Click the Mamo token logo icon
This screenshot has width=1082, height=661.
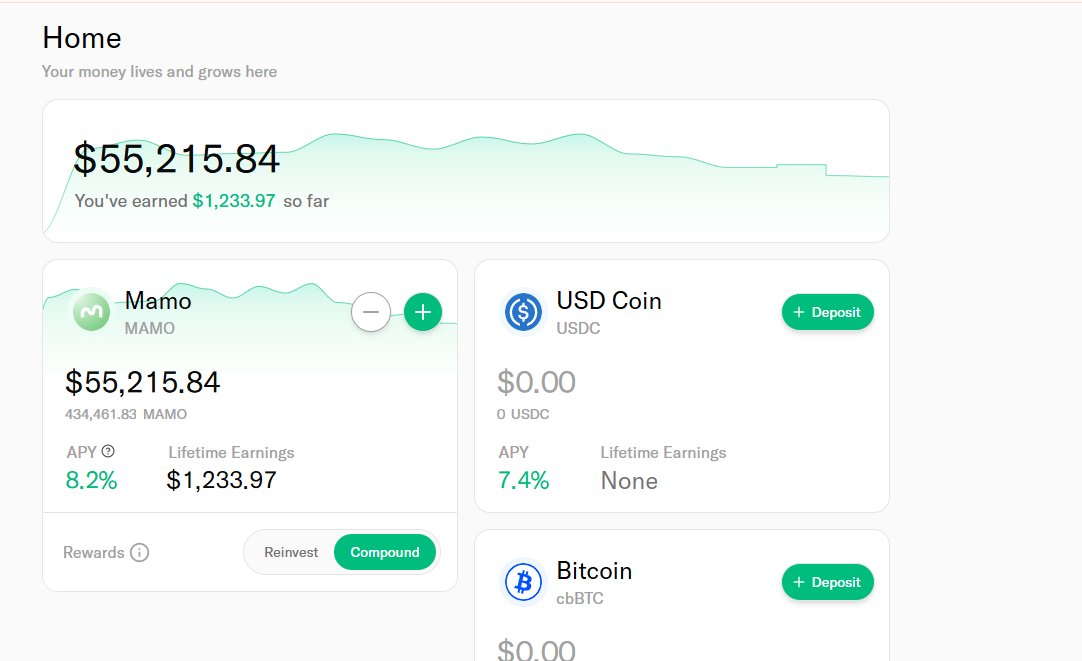(x=92, y=312)
